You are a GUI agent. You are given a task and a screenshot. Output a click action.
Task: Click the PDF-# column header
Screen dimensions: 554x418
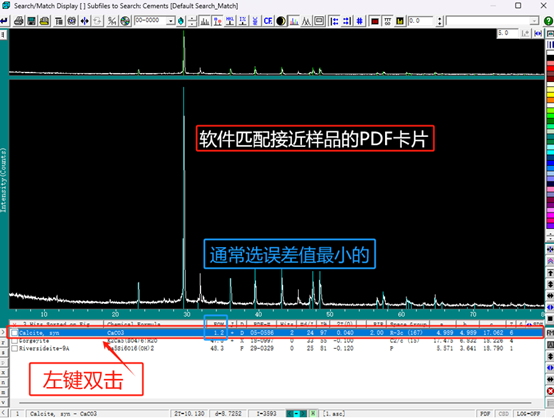[x=261, y=324]
